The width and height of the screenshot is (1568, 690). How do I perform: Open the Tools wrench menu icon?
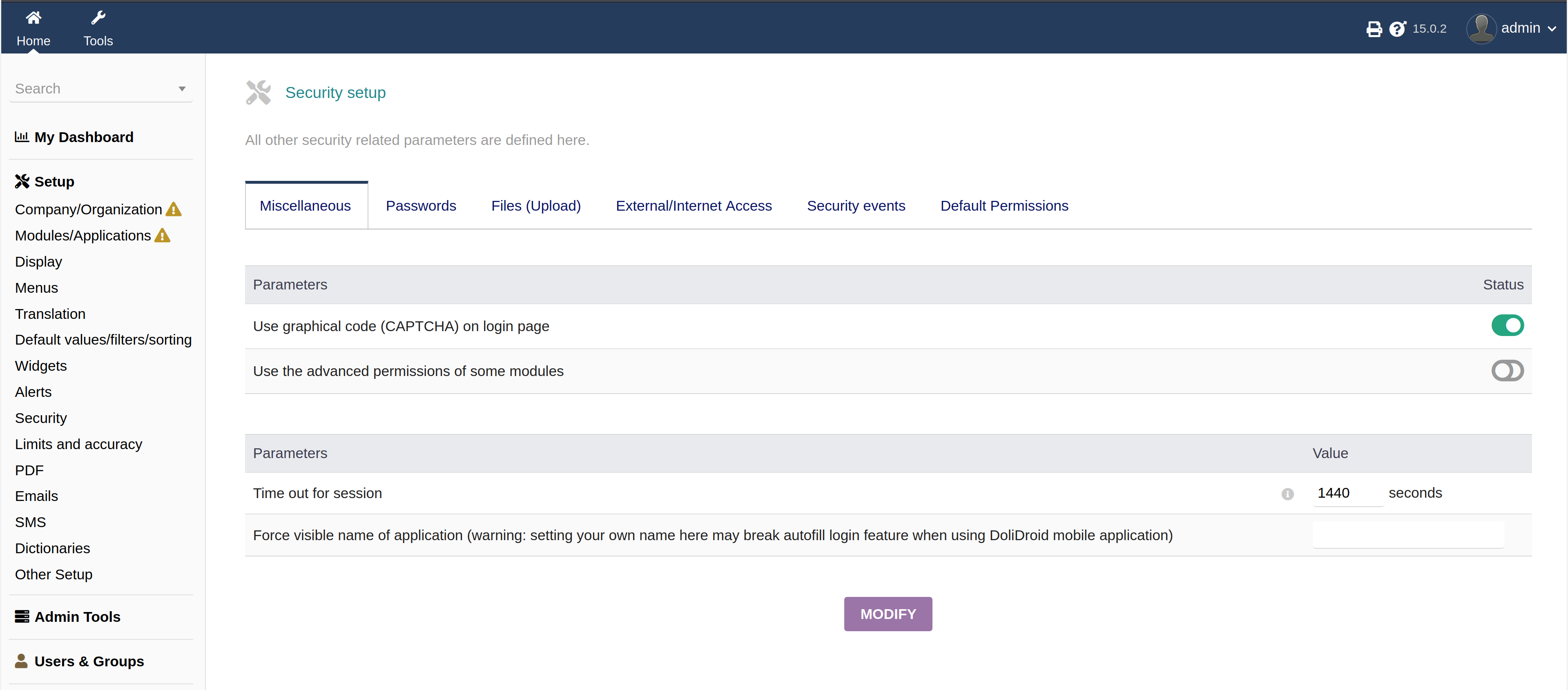click(x=98, y=18)
